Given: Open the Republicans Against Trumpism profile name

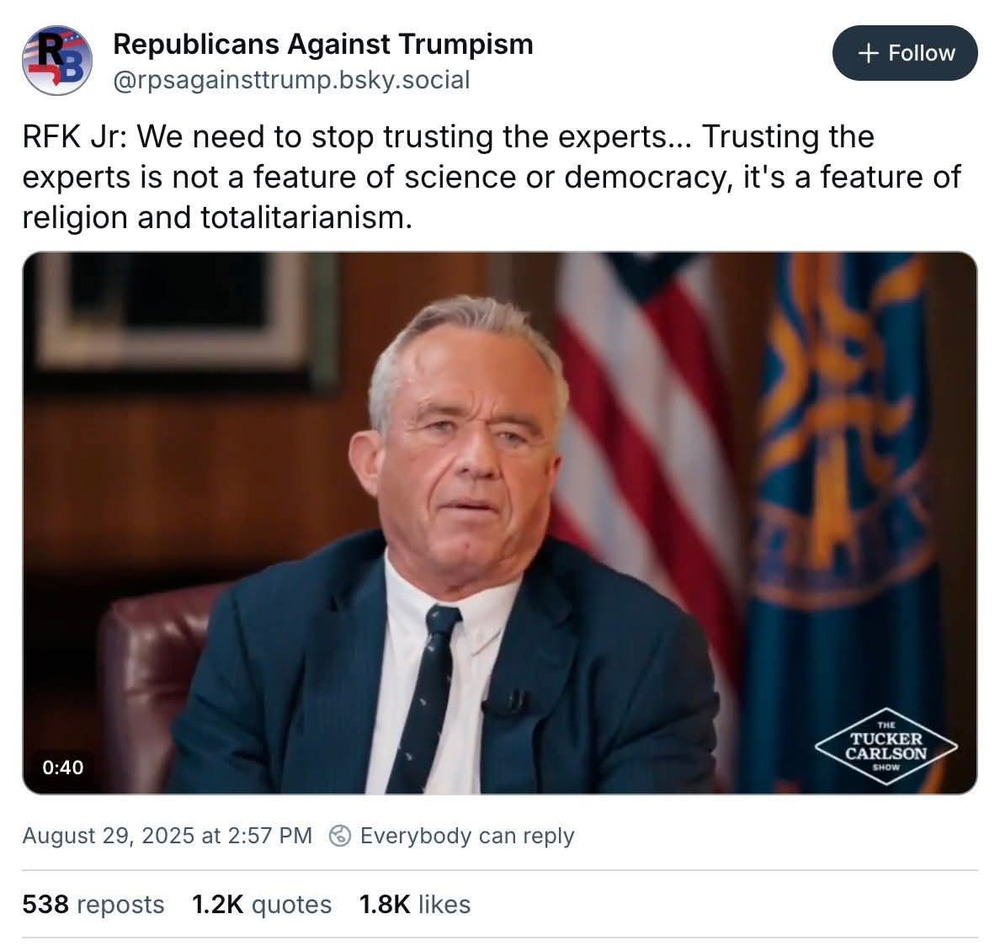Looking at the screenshot, I should click(323, 44).
